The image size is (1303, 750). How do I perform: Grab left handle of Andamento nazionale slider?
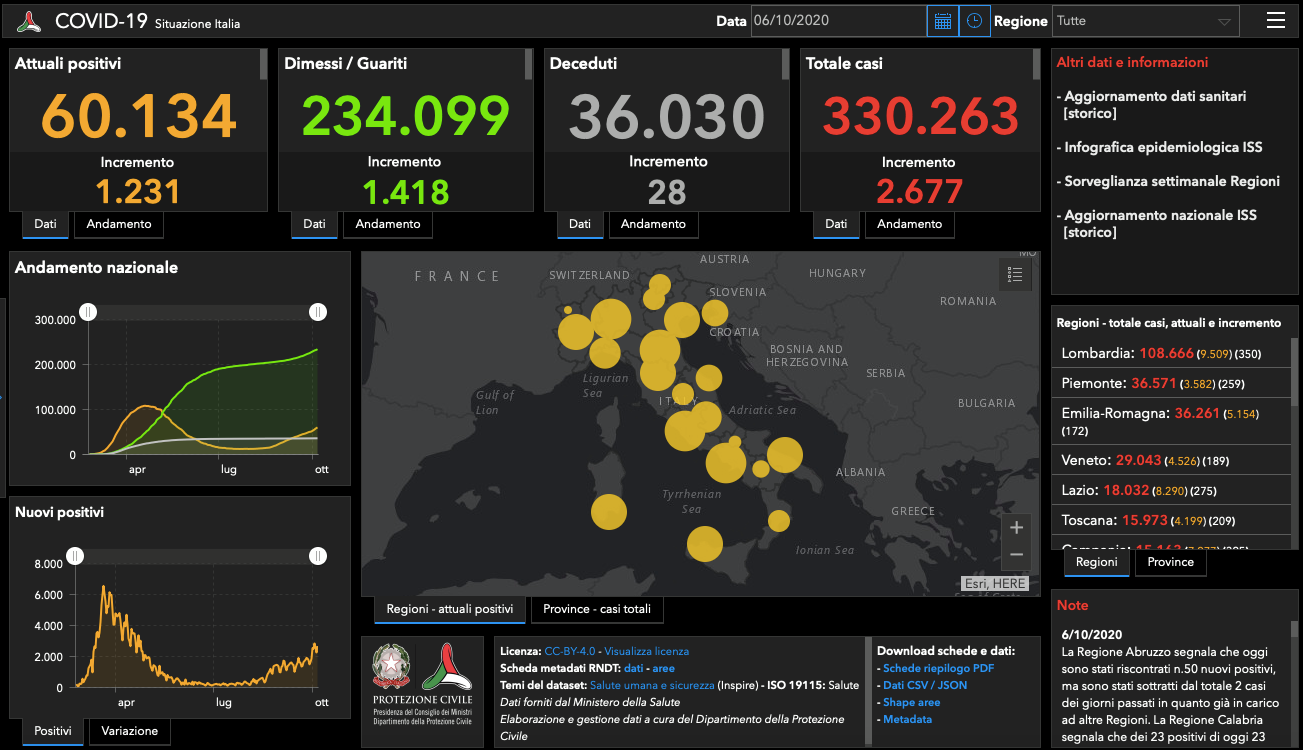click(88, 312)
